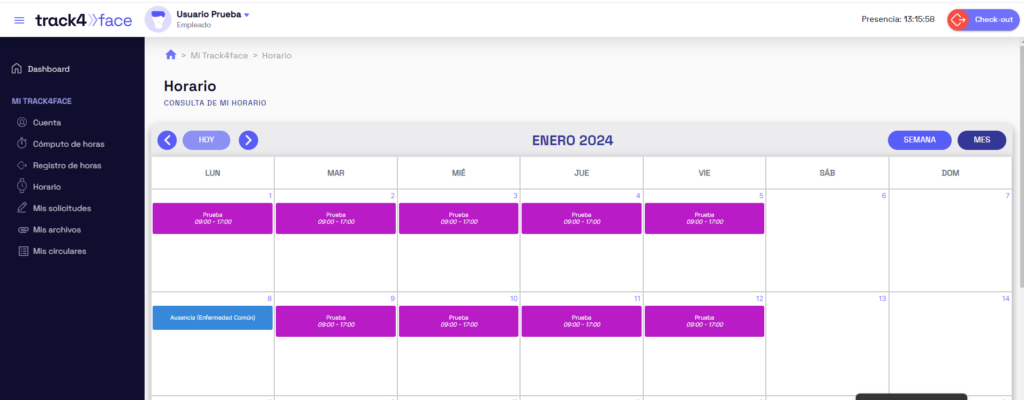Expand the Usuario Prueba dropdown
1024x400 pixels.
[x=247, y=15]
